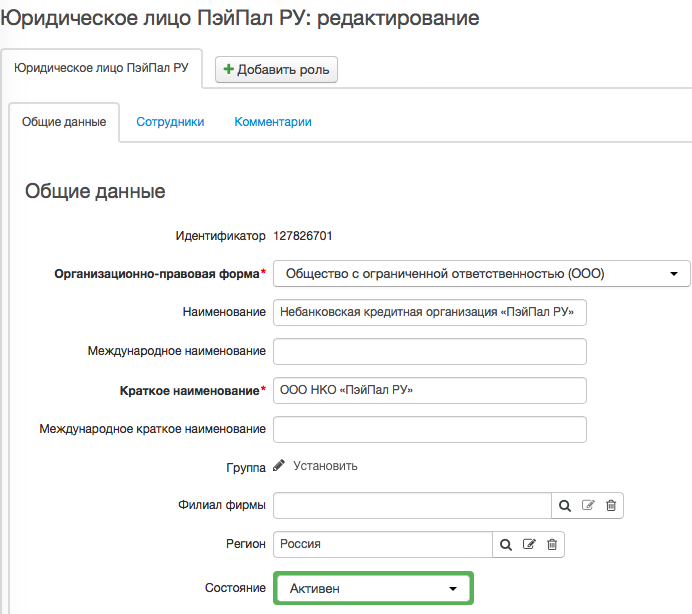The width and height of the screenshot is (692, 614).
Task: Switch to the Комментарии tab
Action: pyautogui.click(x=273, y=122)
